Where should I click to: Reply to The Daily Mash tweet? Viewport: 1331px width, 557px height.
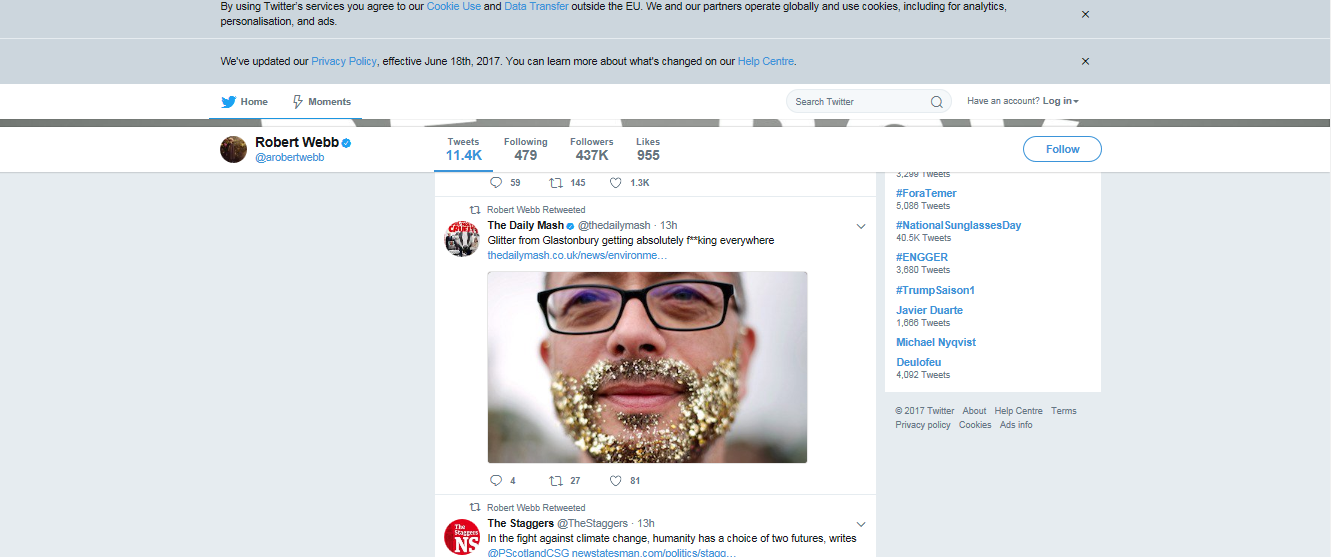pyautogui.click(x=495, y=481)
